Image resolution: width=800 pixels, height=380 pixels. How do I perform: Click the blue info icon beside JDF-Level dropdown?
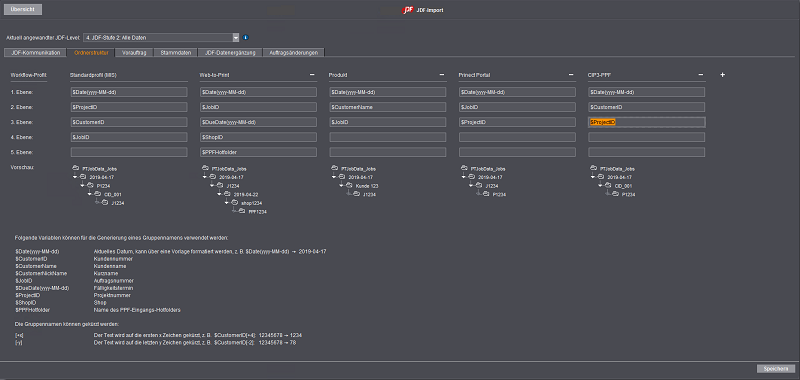click(245, 37)
